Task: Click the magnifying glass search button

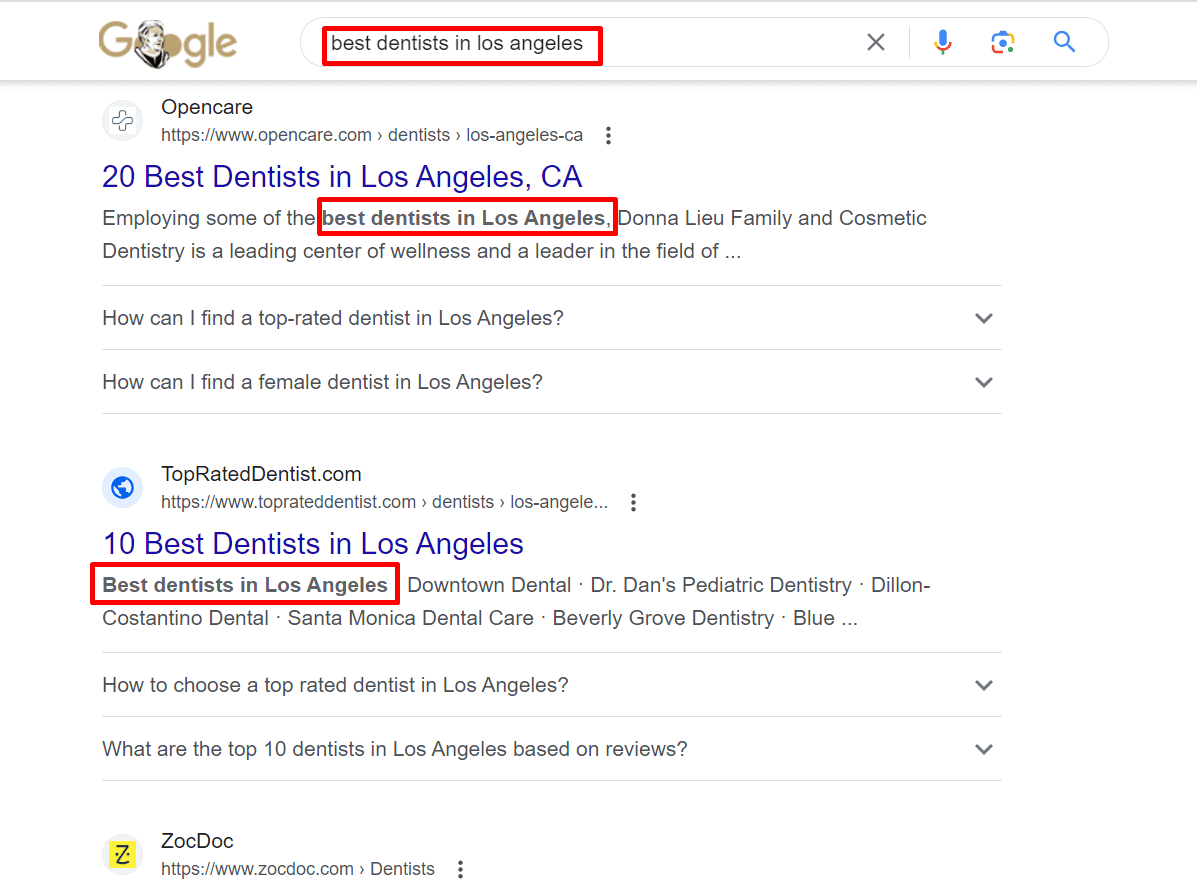Action: click(x=1064, y=42)
